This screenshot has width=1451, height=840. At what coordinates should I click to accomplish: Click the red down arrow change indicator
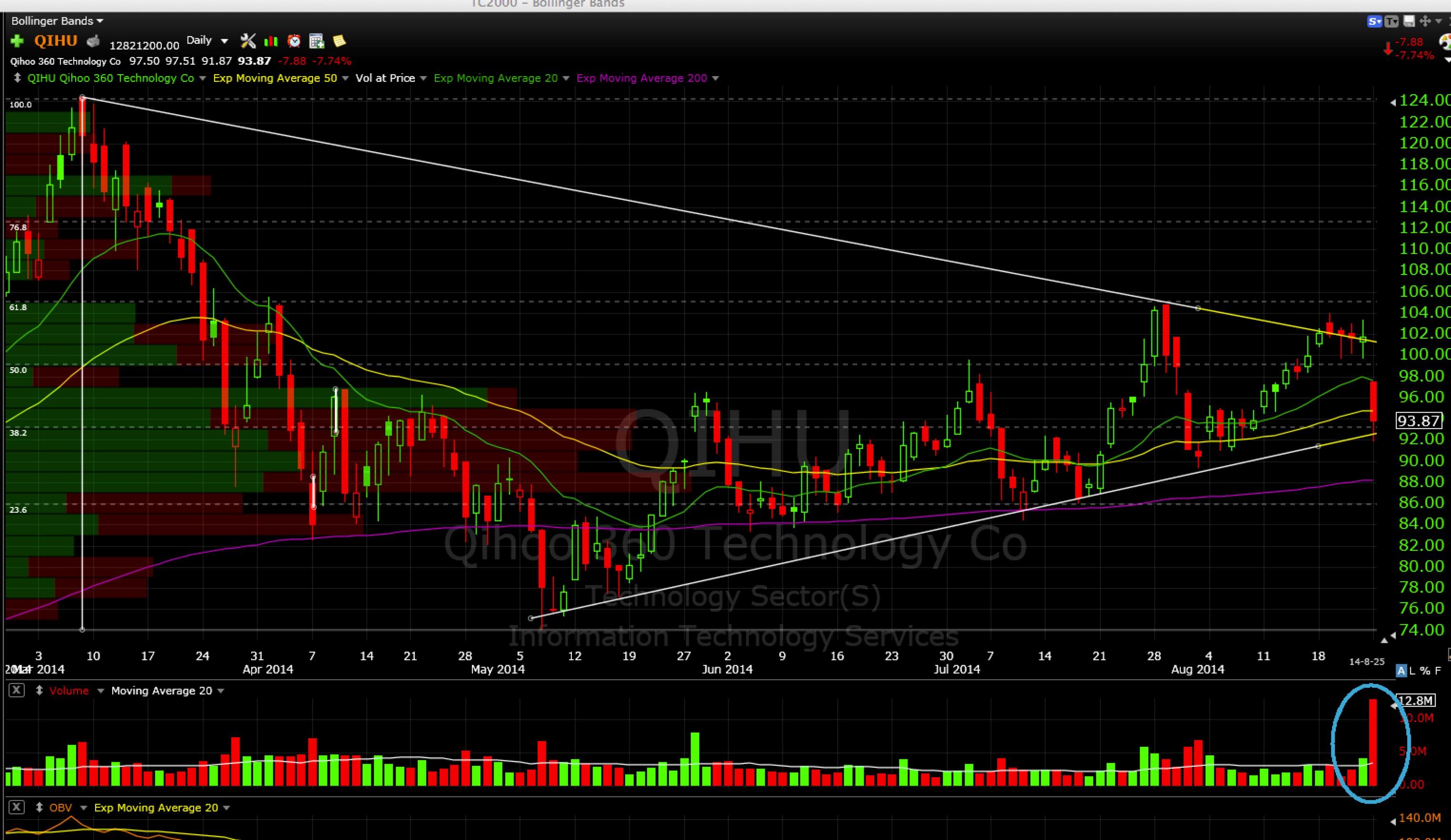1388,49
